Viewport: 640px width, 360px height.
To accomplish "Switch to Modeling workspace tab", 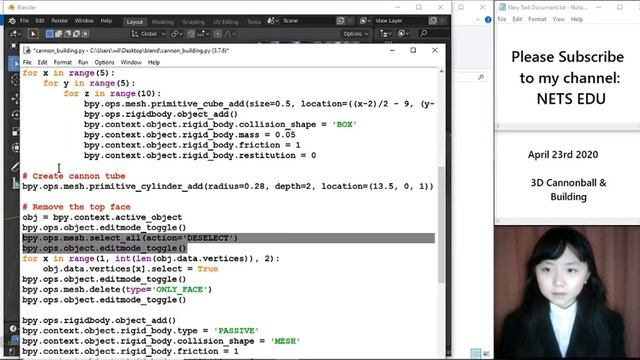I will [162, 22].
